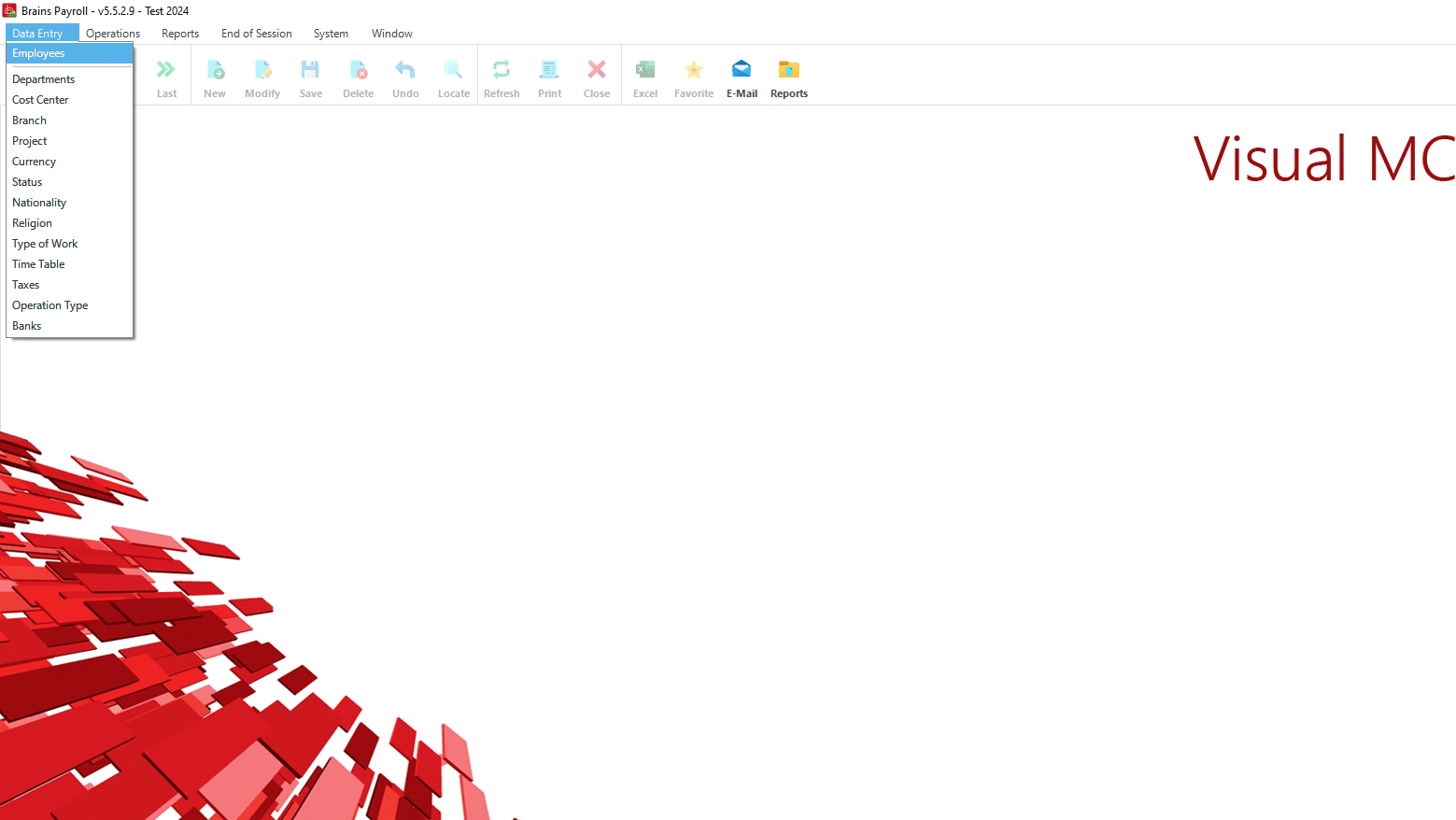
Task: Select Departments menu entry
Action: (69, 79)
